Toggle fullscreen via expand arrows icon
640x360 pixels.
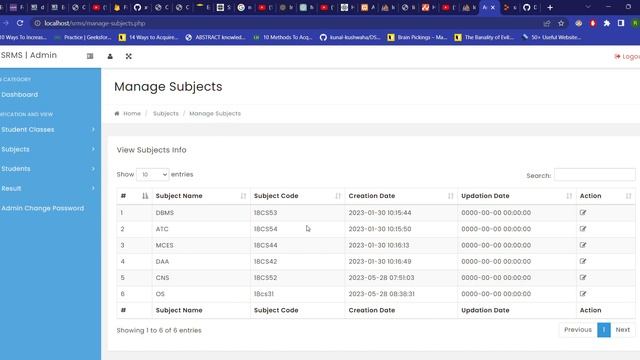tap(129, 56)
